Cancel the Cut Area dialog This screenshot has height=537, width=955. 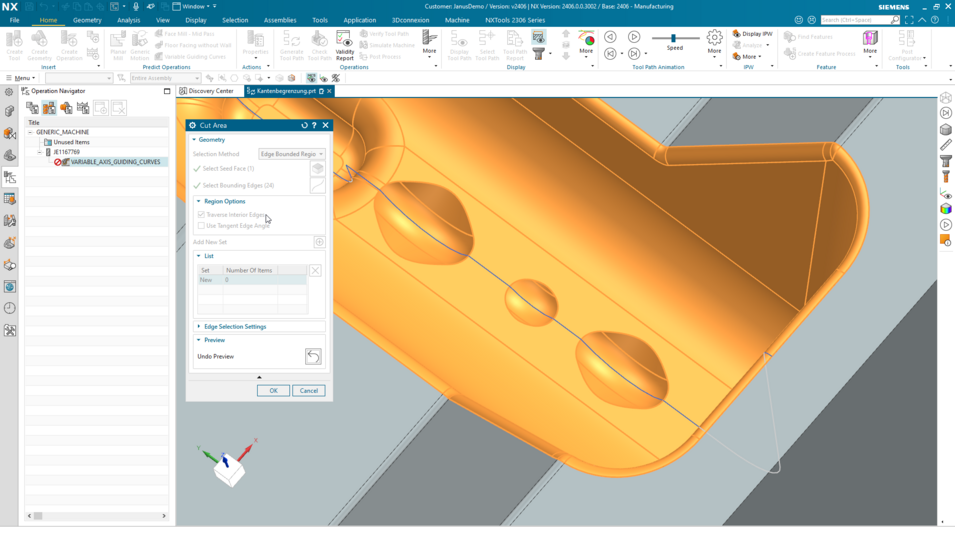click(x=309, y=391)
